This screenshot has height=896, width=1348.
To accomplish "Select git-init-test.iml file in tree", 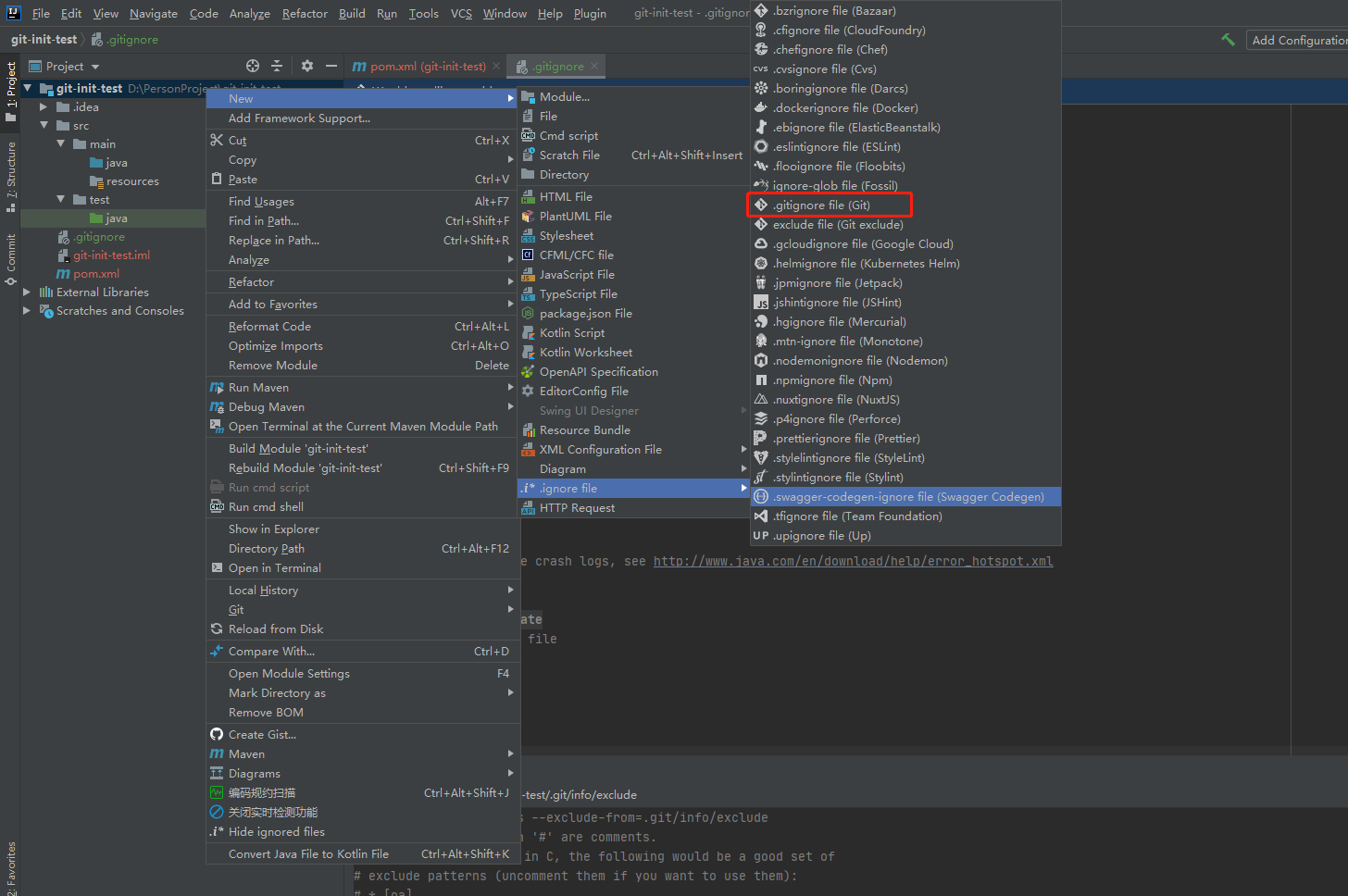I will coord(111,255).
